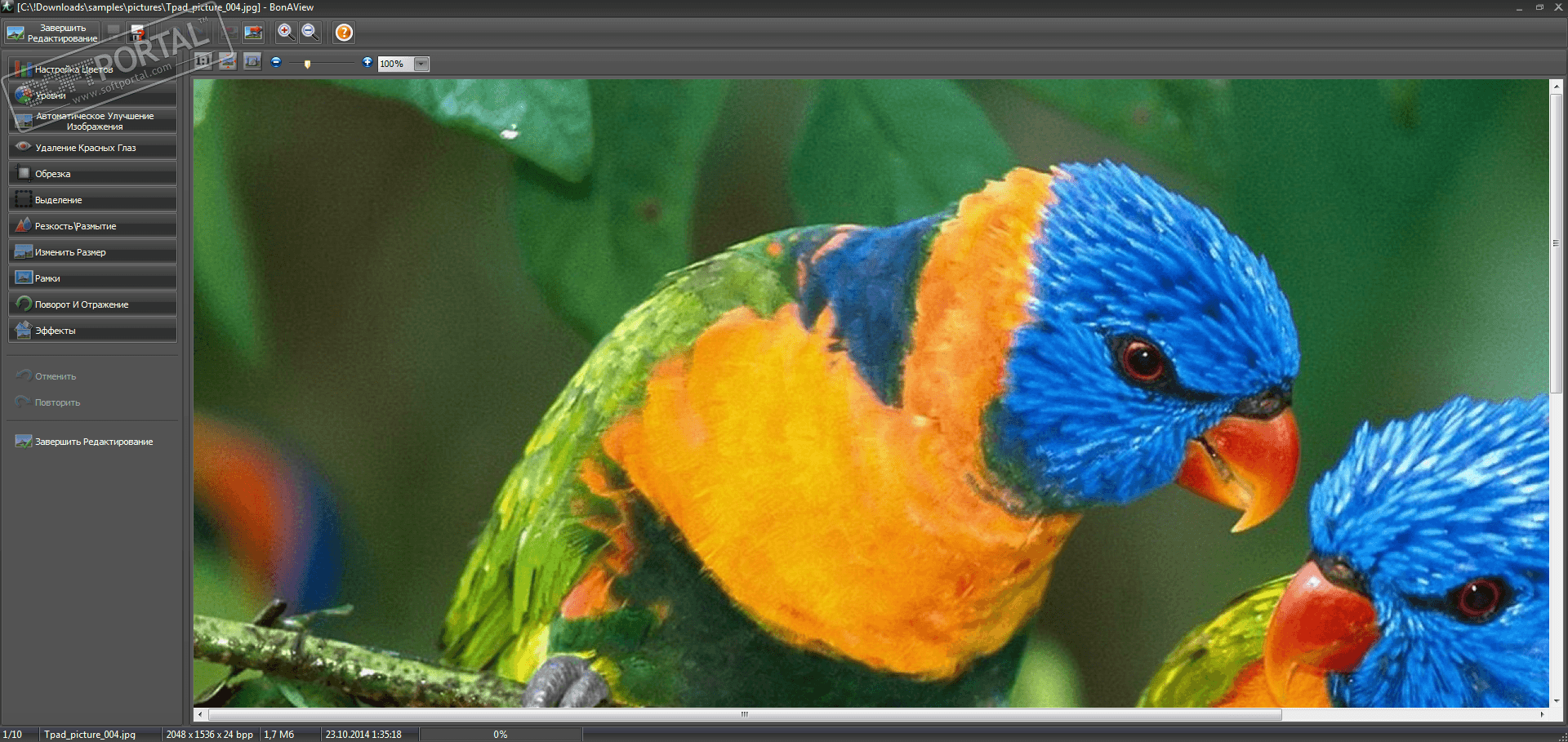Screen dimensions: 1568x742
Task: Click the full-screen view icon beside fit icon
Action: (252, 61)
